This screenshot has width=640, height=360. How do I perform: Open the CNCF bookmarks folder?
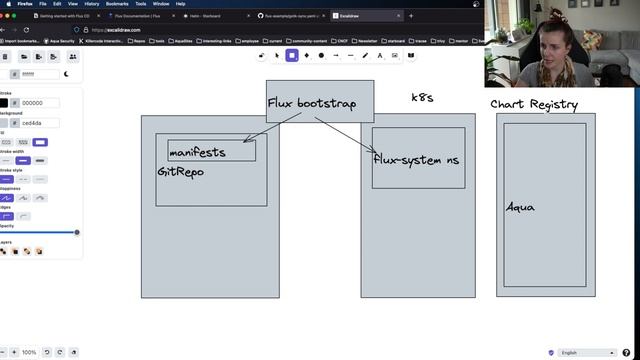pyautogui.click(x=340, y=41)
